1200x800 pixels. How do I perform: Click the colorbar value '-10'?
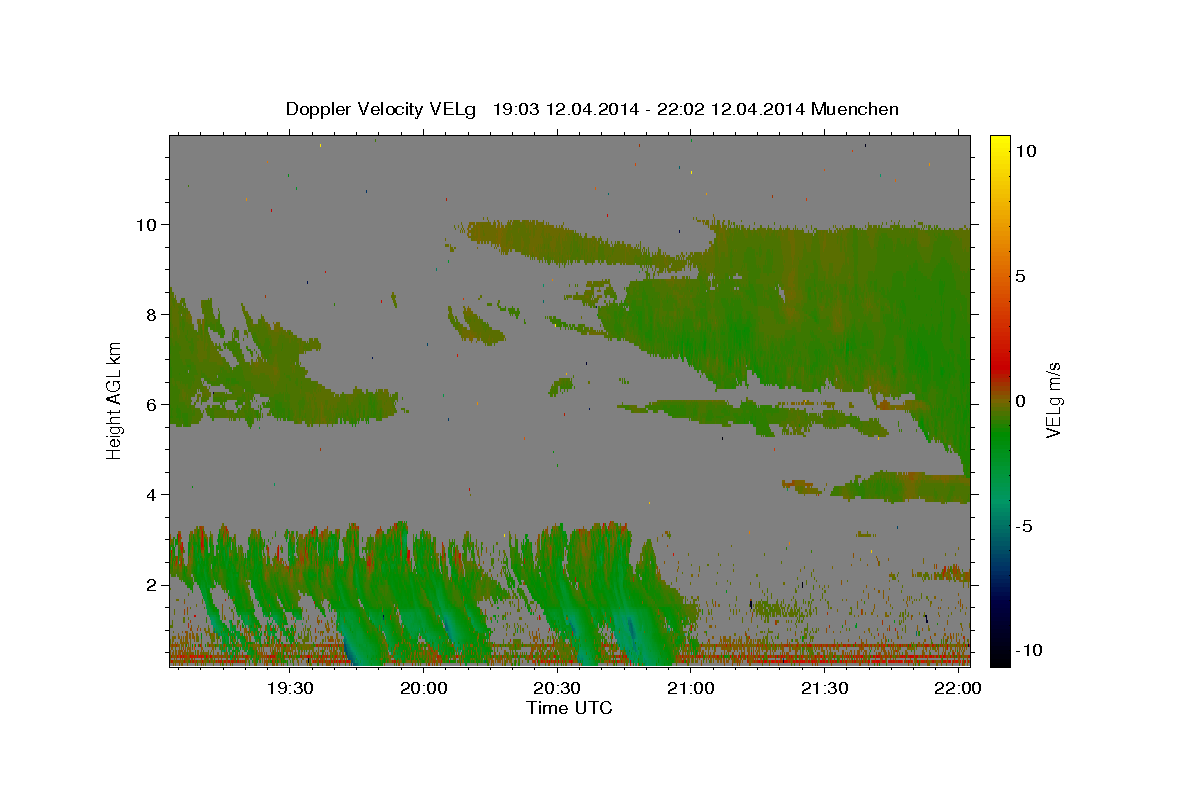click(1027, 650)
